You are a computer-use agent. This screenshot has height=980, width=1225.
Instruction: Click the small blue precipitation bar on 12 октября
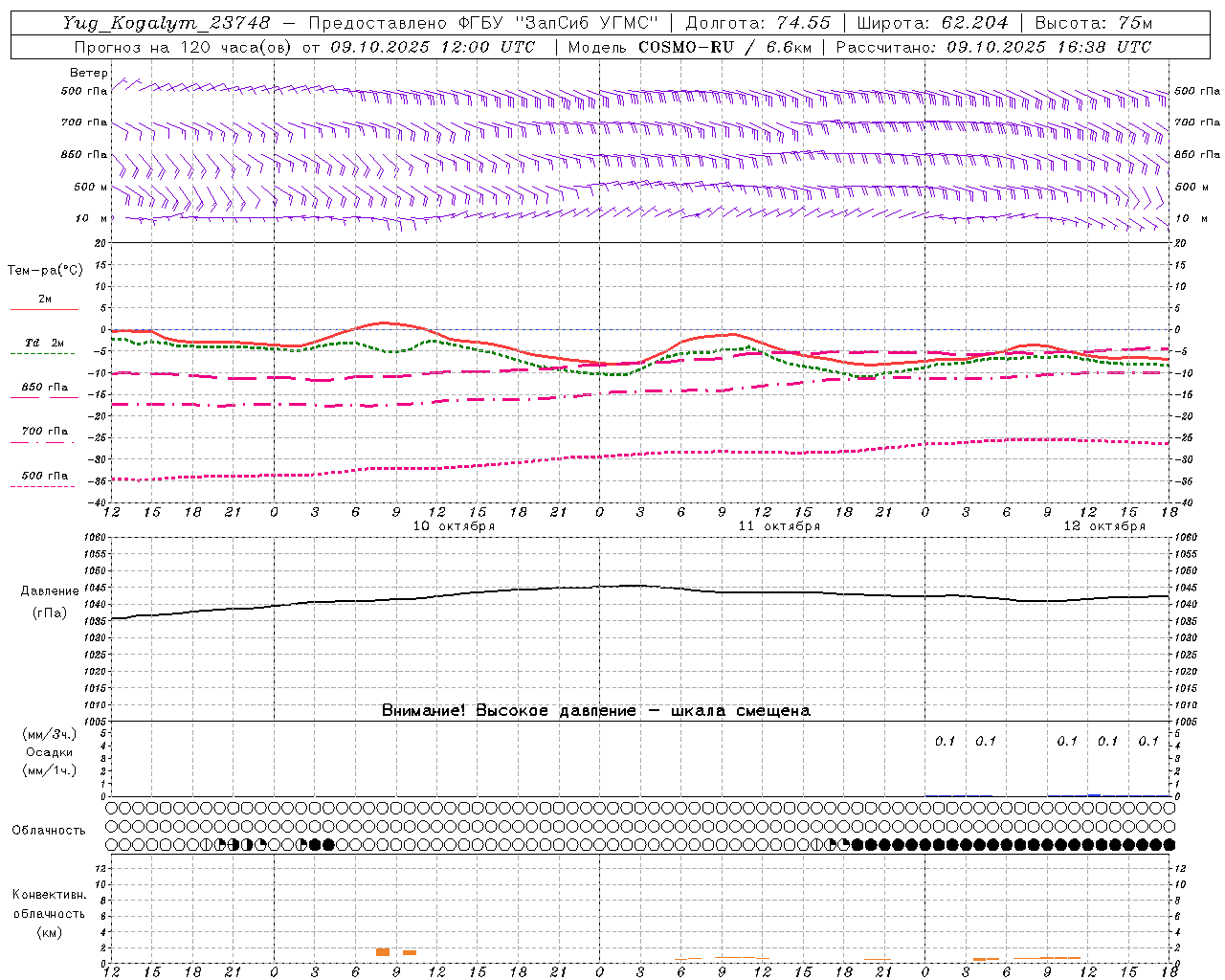(x=1094, y=795)
